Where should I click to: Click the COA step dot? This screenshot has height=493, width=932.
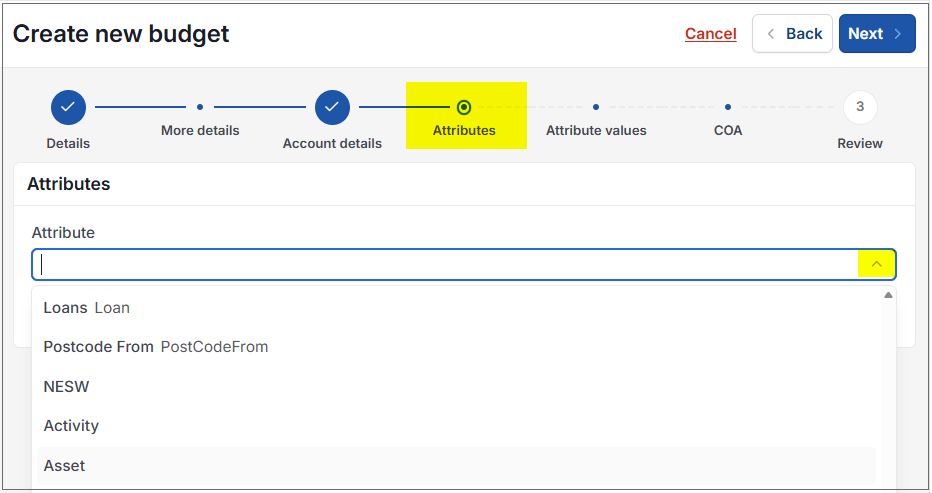coord(728,107)
